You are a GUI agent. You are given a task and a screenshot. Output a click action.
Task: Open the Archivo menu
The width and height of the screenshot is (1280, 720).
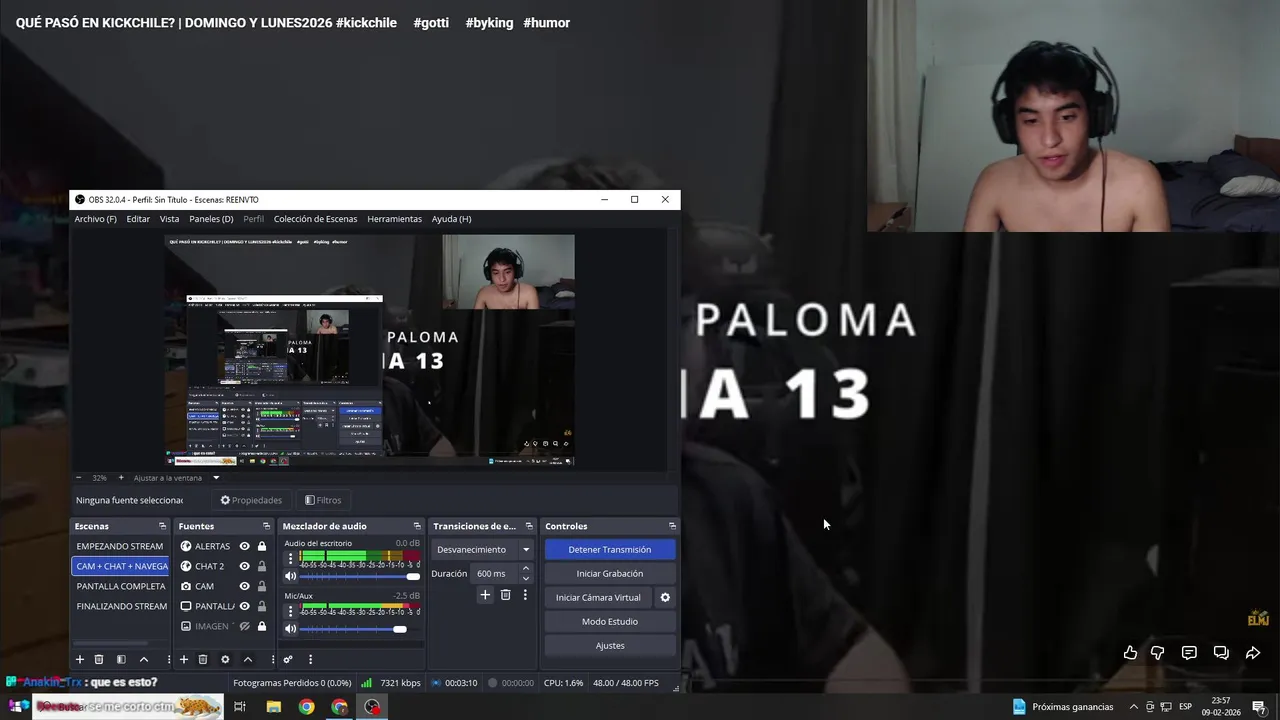pos(95,219)
